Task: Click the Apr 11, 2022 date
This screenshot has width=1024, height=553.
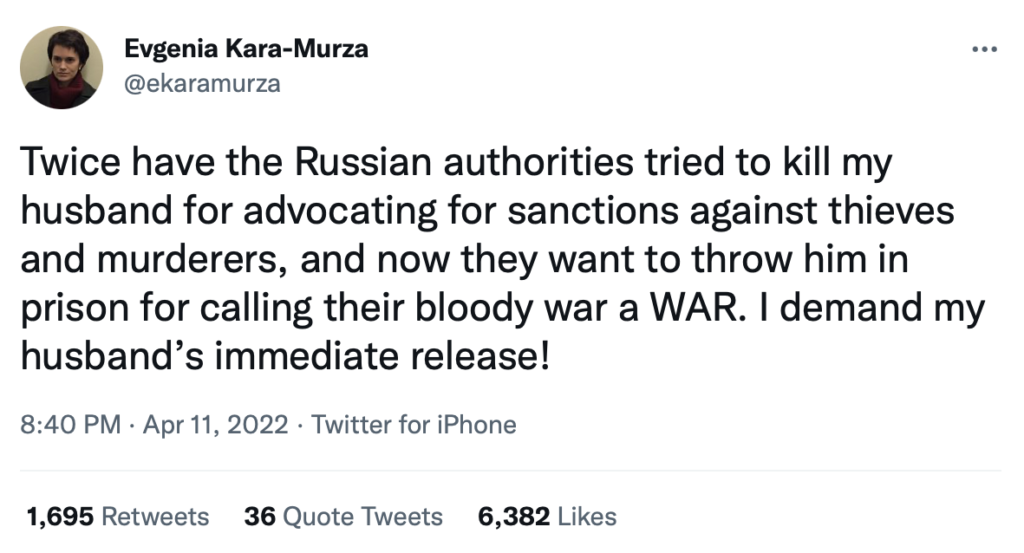Action: point(213,424)
